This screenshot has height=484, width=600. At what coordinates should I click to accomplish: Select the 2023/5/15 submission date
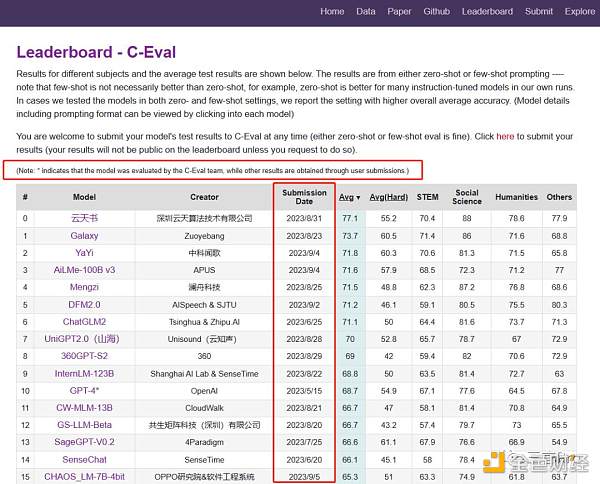(304, 391)
